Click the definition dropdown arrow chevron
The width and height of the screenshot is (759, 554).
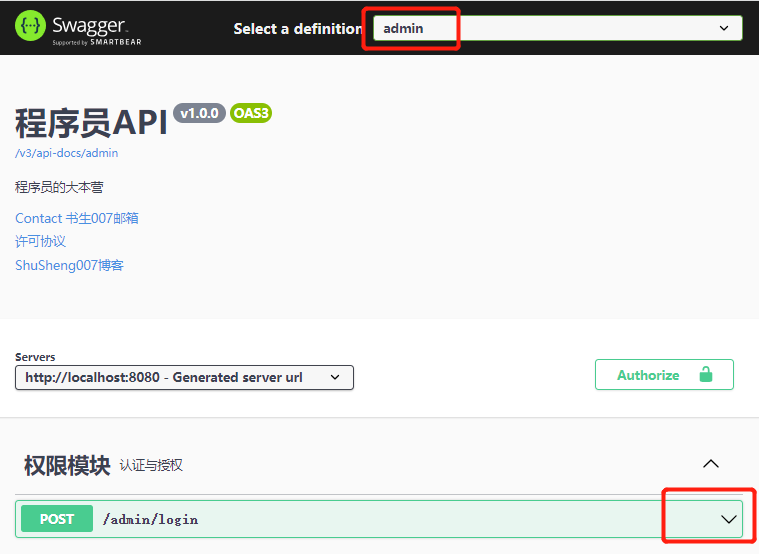click(724, 28)
